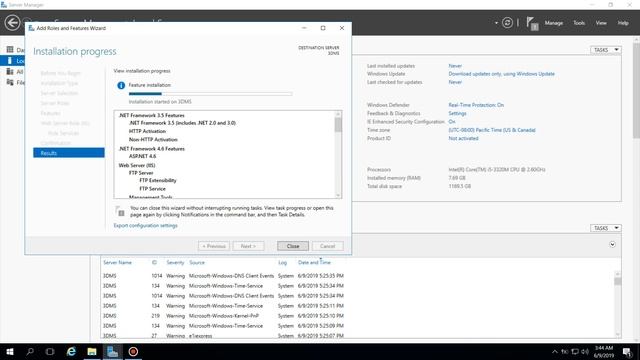
Task: Open taskbar search
Action: (x=30, y=351)
